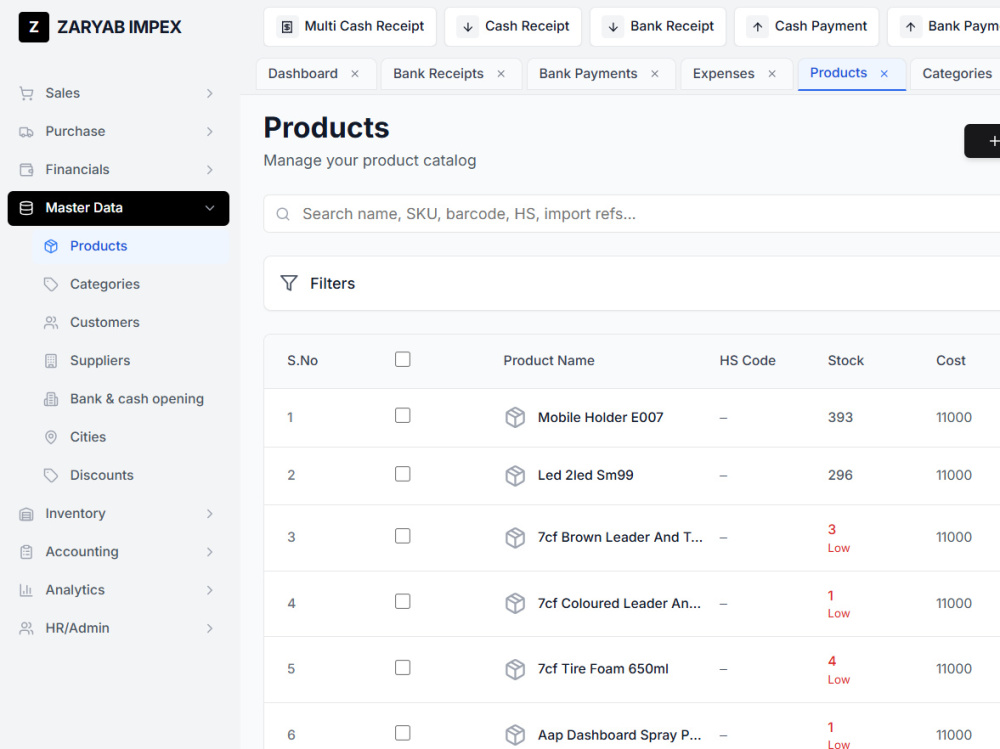Click the Bank Payment up-arrow icon
Image resolution: width=1000 pixels, height=749 pixels.
pos(911,27)
